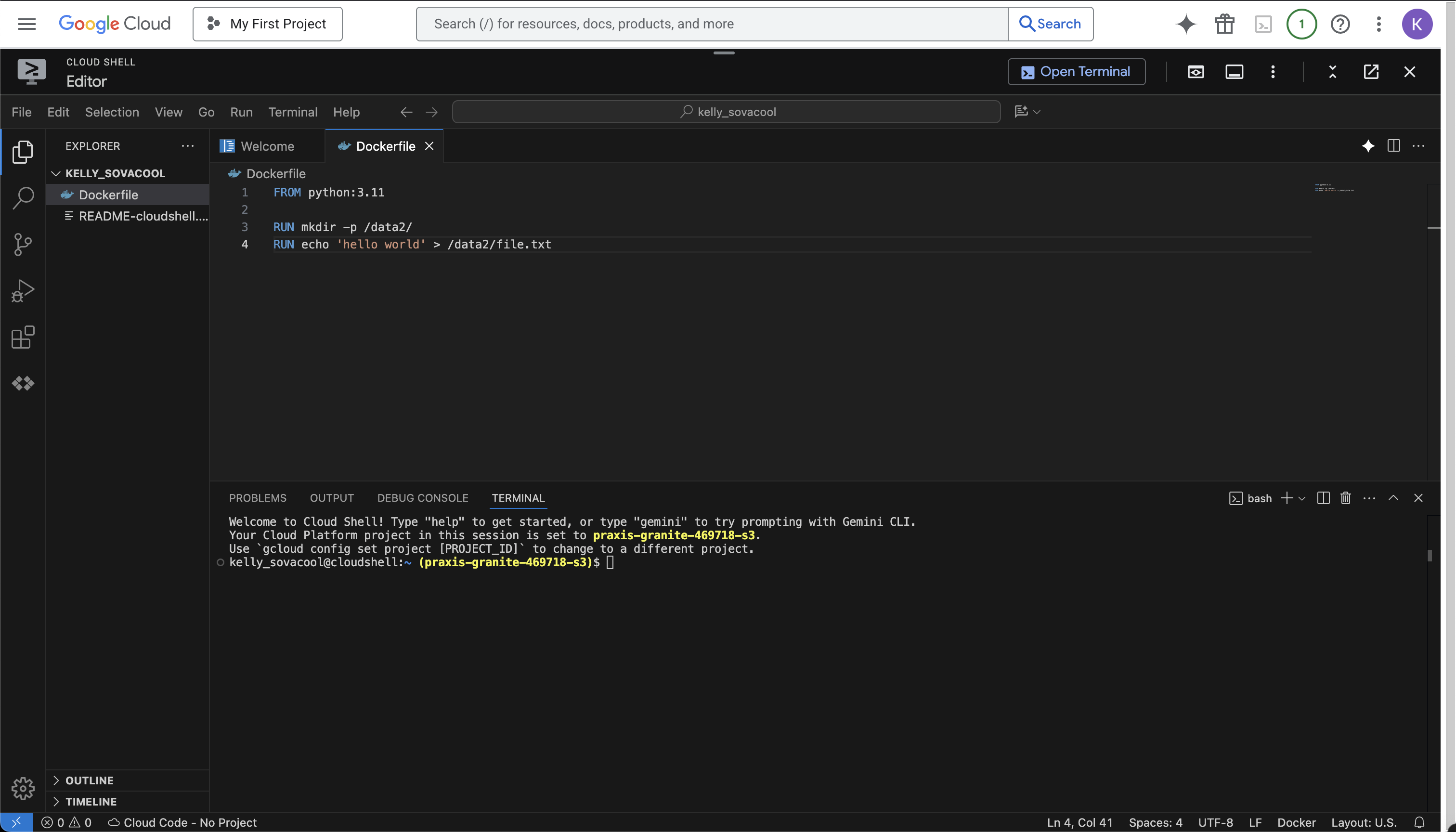Open Gemini sparkle icon in top bar
The height and width of the screenshot is (832, 1456).
(x=1186, y=24)
